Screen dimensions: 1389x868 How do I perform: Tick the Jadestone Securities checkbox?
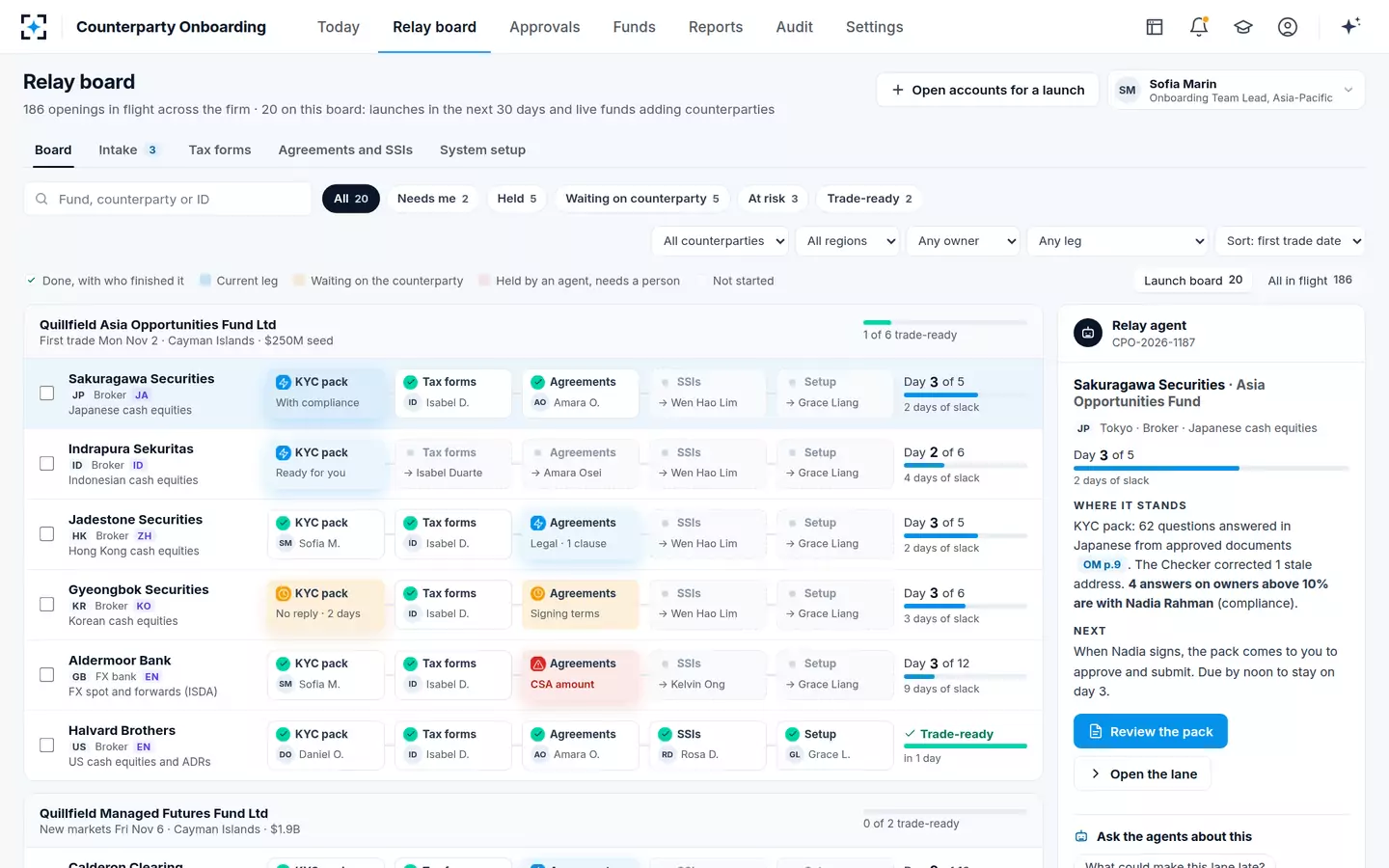(46, 534)
